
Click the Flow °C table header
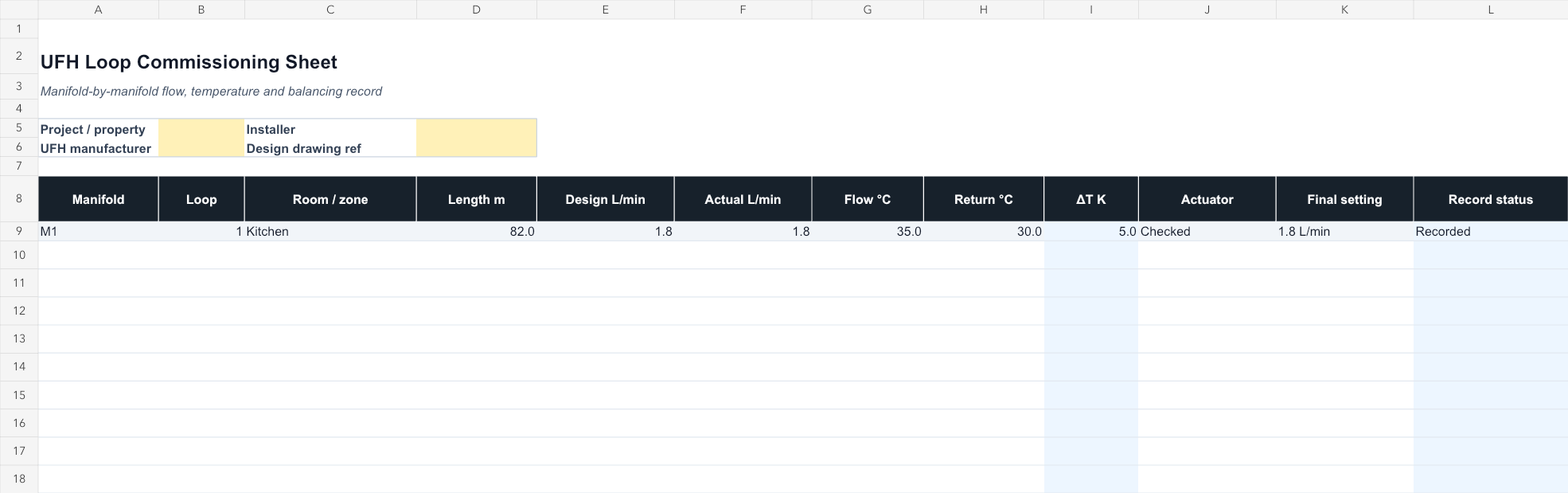(868, 199)
